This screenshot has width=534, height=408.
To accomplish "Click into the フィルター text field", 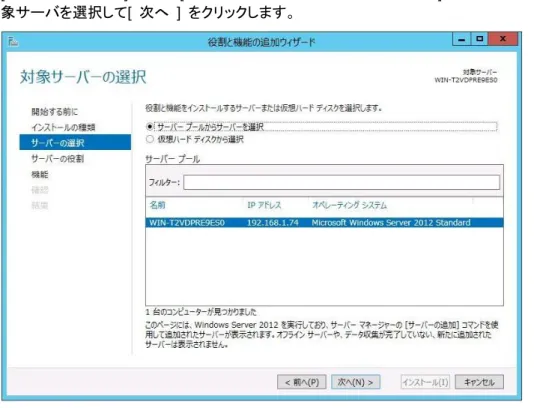I will [341, 182].
